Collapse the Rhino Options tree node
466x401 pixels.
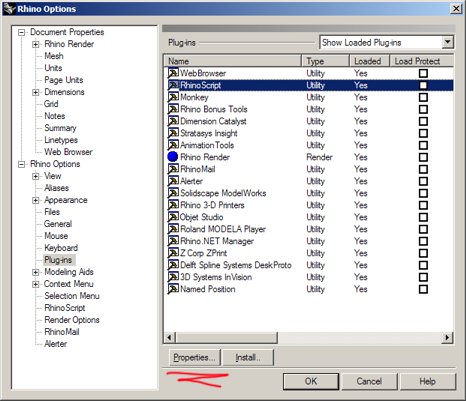[x=22, y=164]
